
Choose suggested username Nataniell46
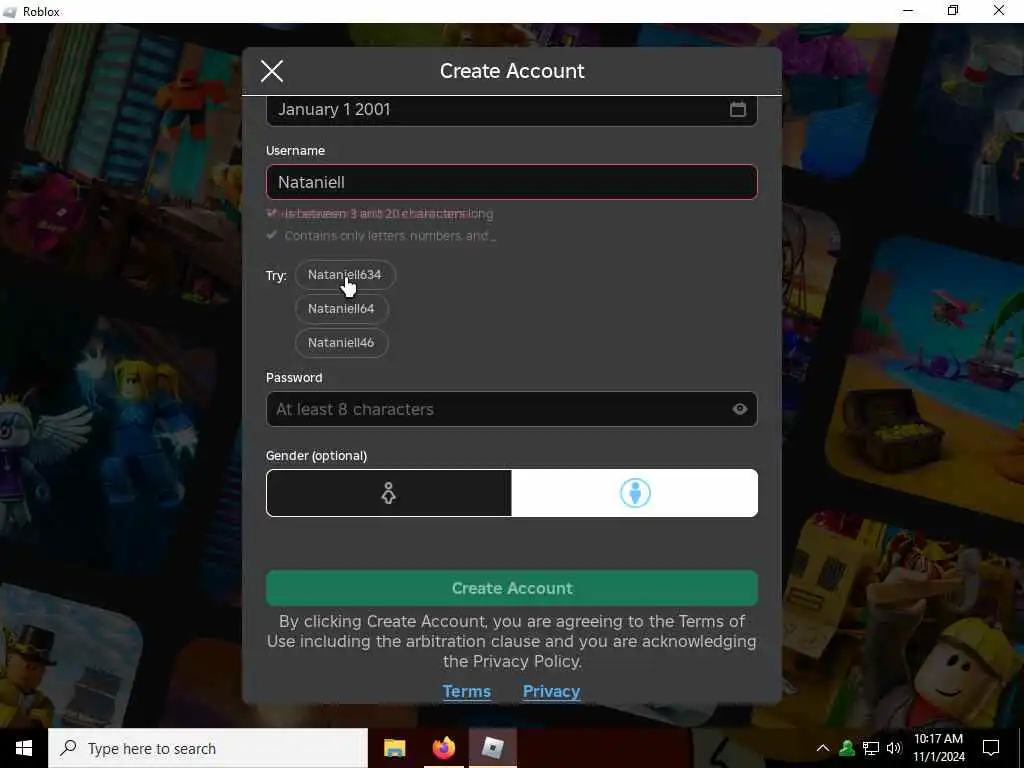(341, 343)
